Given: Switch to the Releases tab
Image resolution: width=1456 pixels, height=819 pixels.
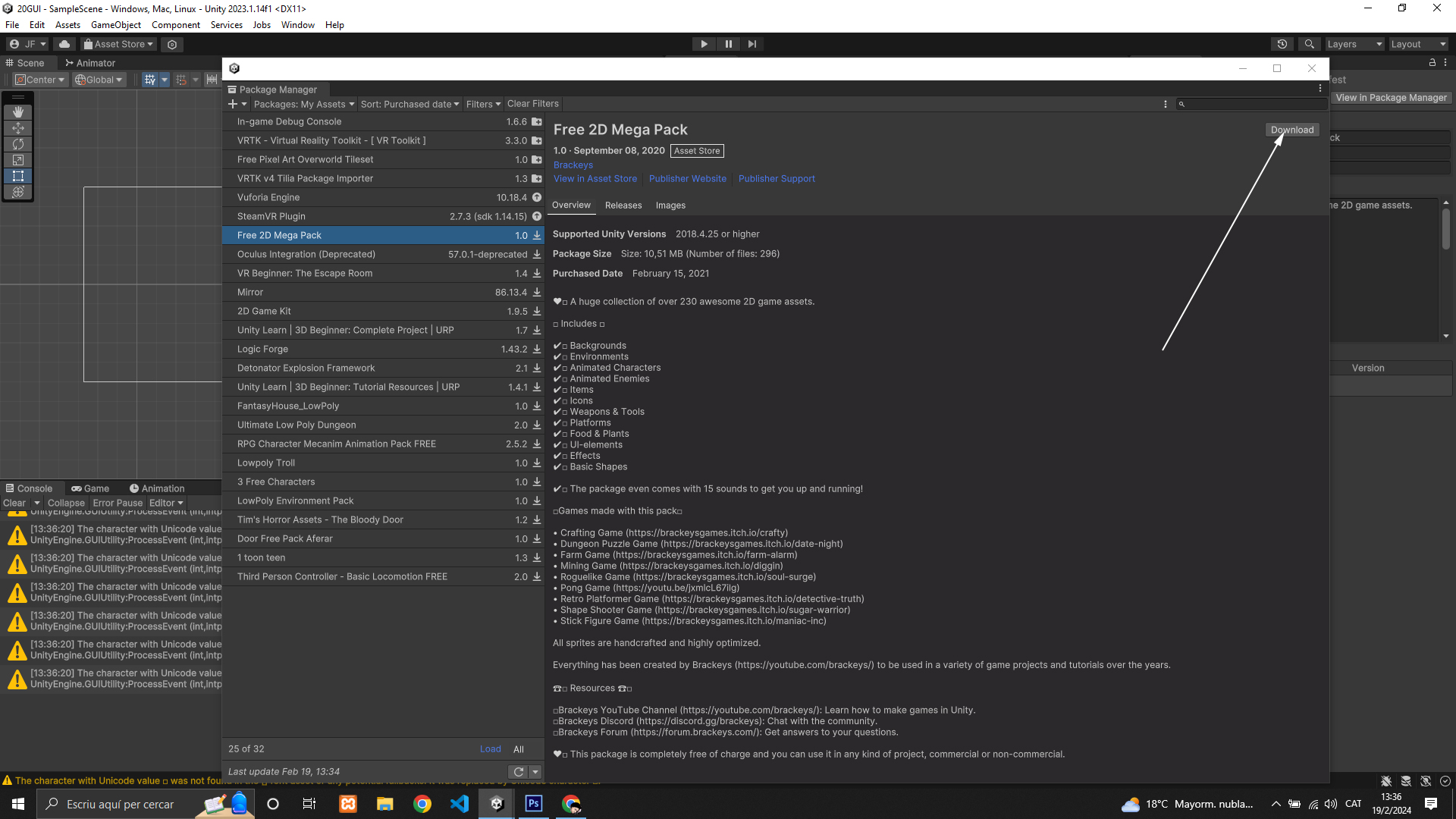Looking at the screenshot, I should (623, 206).
